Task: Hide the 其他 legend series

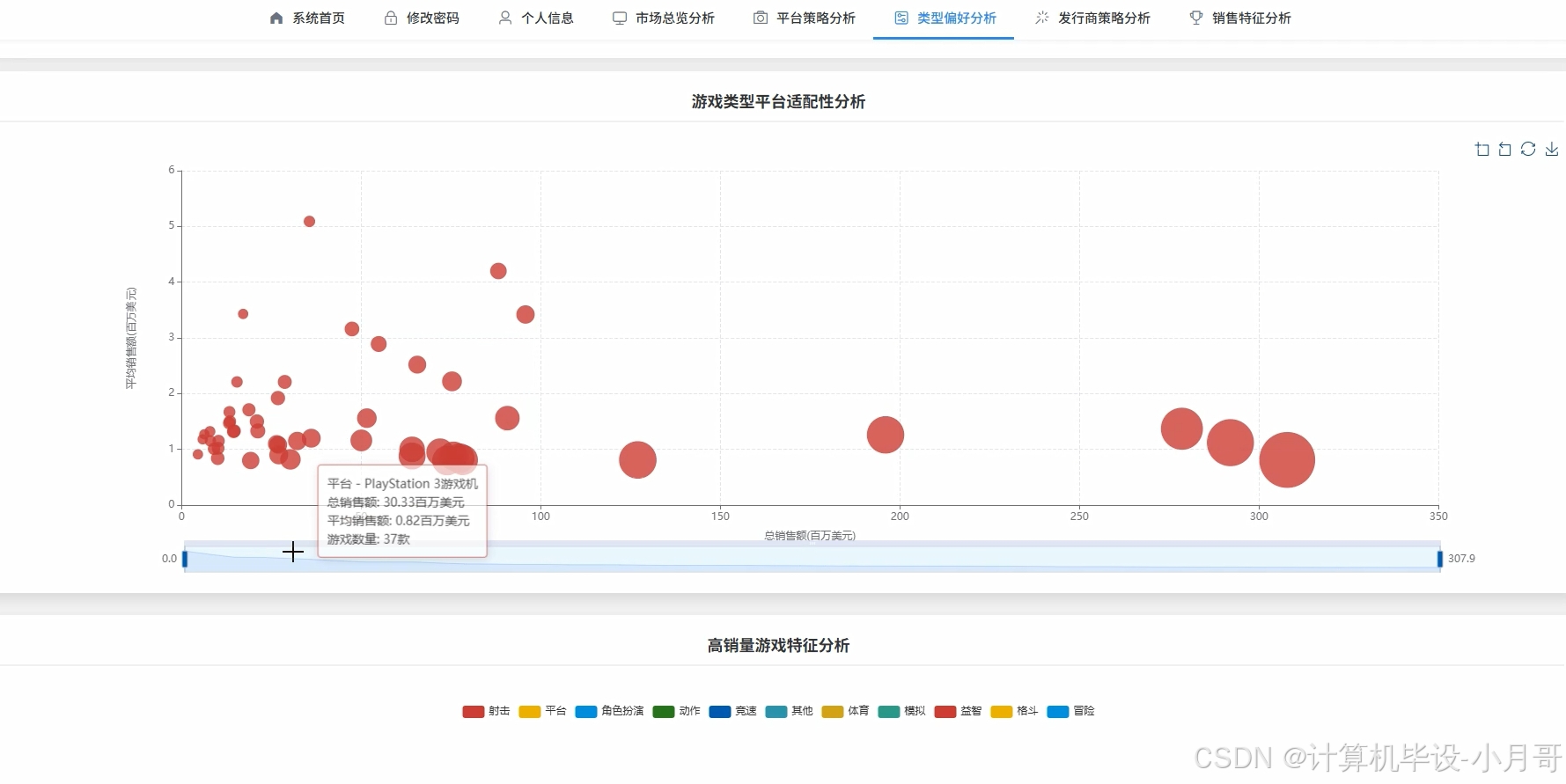Action: pos(790,711)
